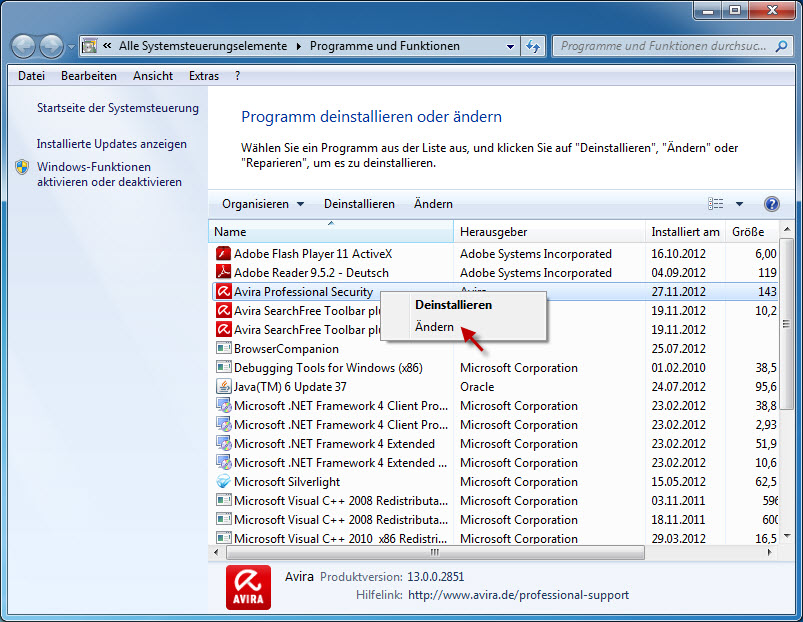The height and width of the screenshot is (622, 803).
Task: Click the Forward navigation arrow button
Action: pyautogui.click(x=52, y=47)
